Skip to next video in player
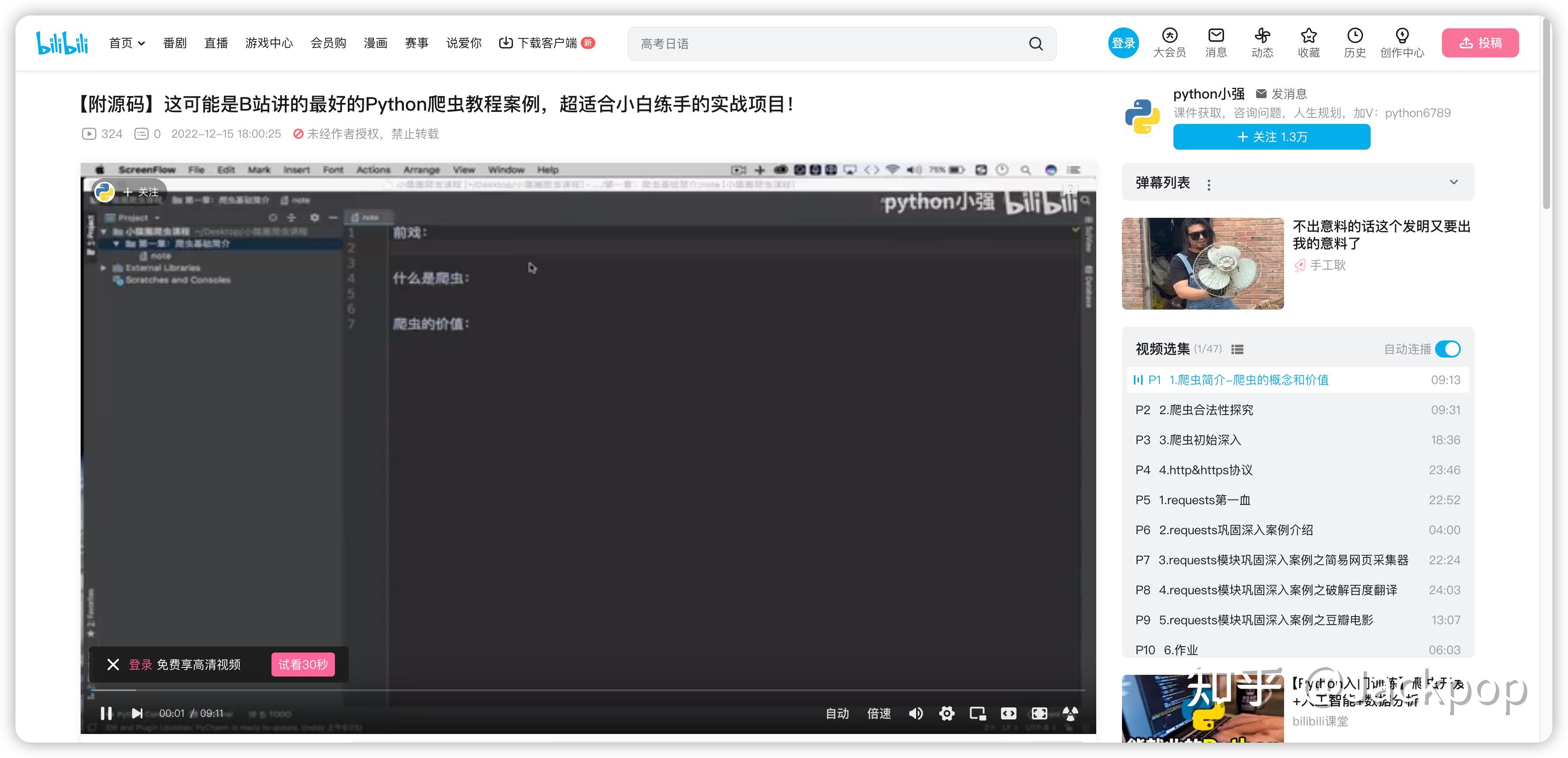This screenshot has width=1568, height=758. click(x=137, y=713)
